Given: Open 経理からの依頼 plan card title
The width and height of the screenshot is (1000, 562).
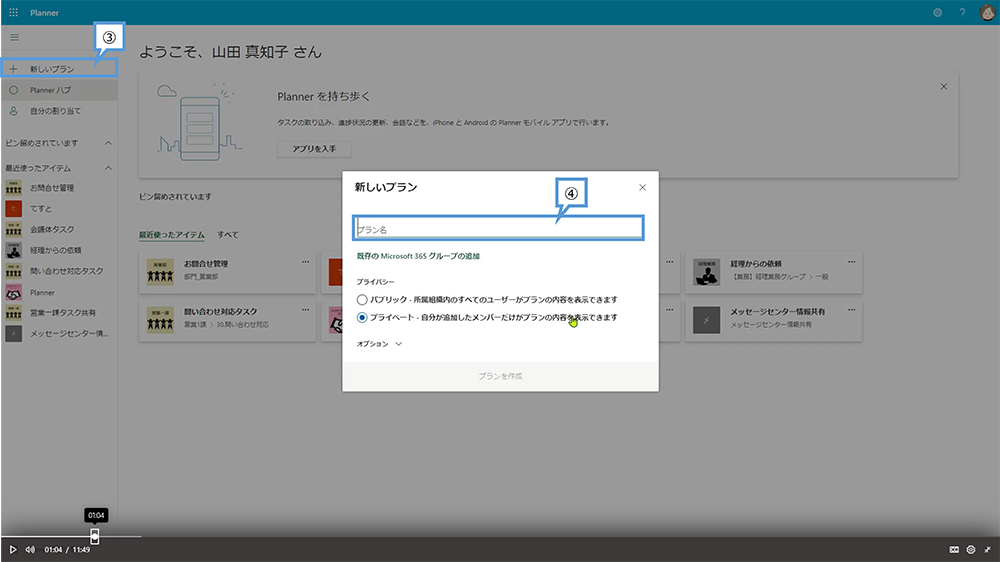Looking at the screenshot, I should click(x=756, y=263).
